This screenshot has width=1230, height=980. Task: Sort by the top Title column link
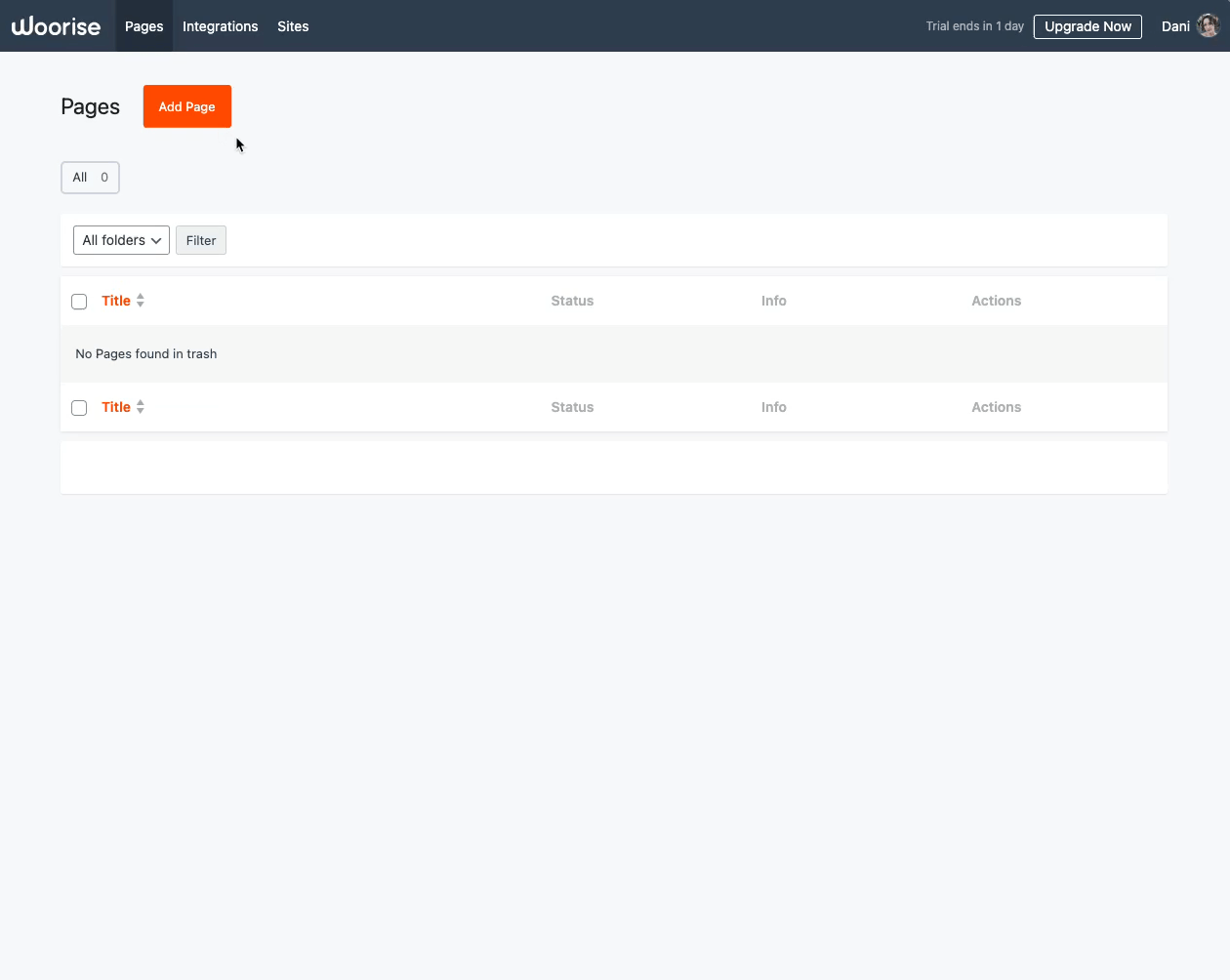[x=116, y=301]
